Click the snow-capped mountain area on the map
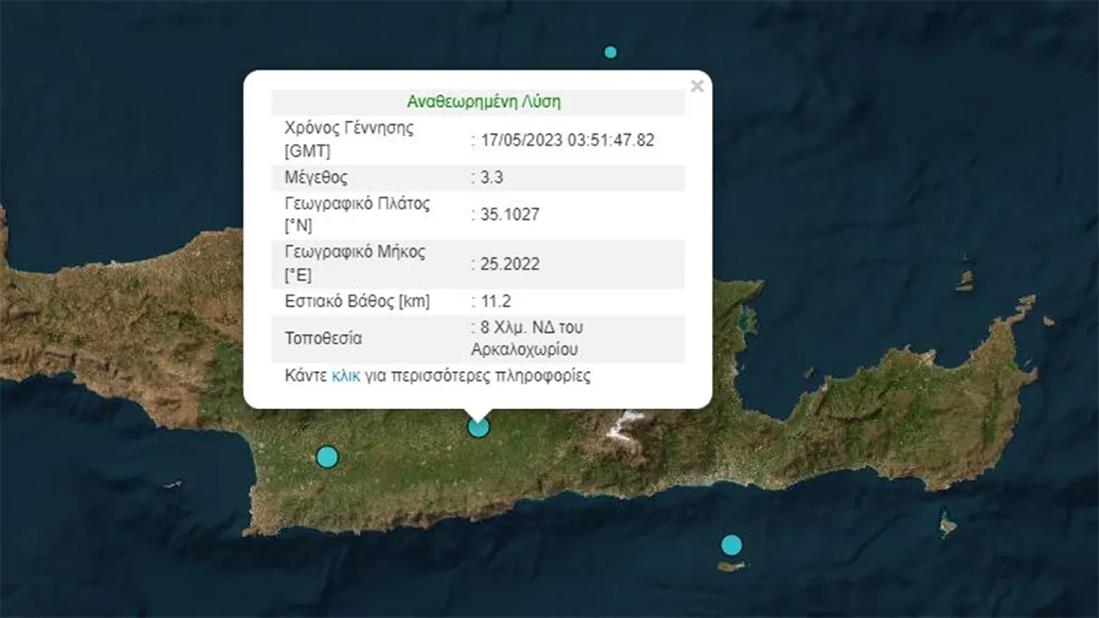The width and height of the screenshot is (1099, 618). pos(627,426)
